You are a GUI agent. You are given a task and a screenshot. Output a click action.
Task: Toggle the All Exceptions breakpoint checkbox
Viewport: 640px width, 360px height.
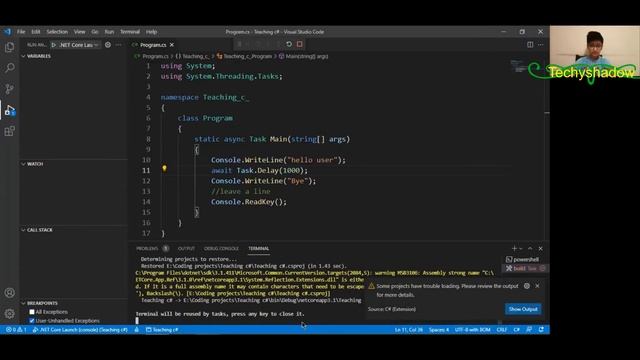click(x=32, y=312)
